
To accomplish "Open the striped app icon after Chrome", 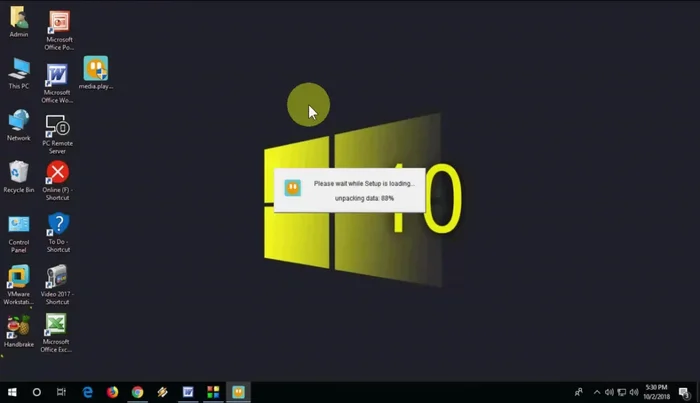I will (x=162, y=392).
